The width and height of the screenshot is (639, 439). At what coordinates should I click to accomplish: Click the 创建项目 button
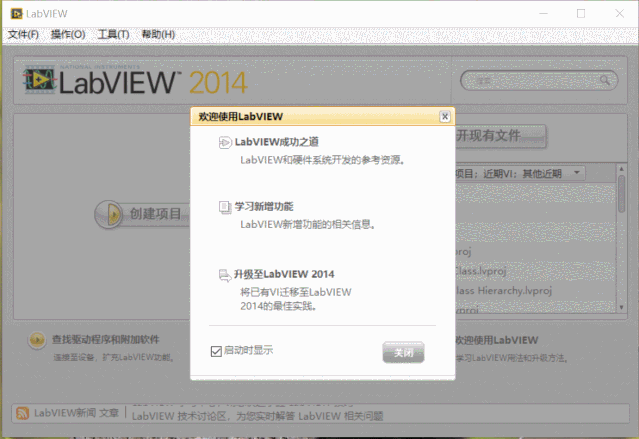143,214
